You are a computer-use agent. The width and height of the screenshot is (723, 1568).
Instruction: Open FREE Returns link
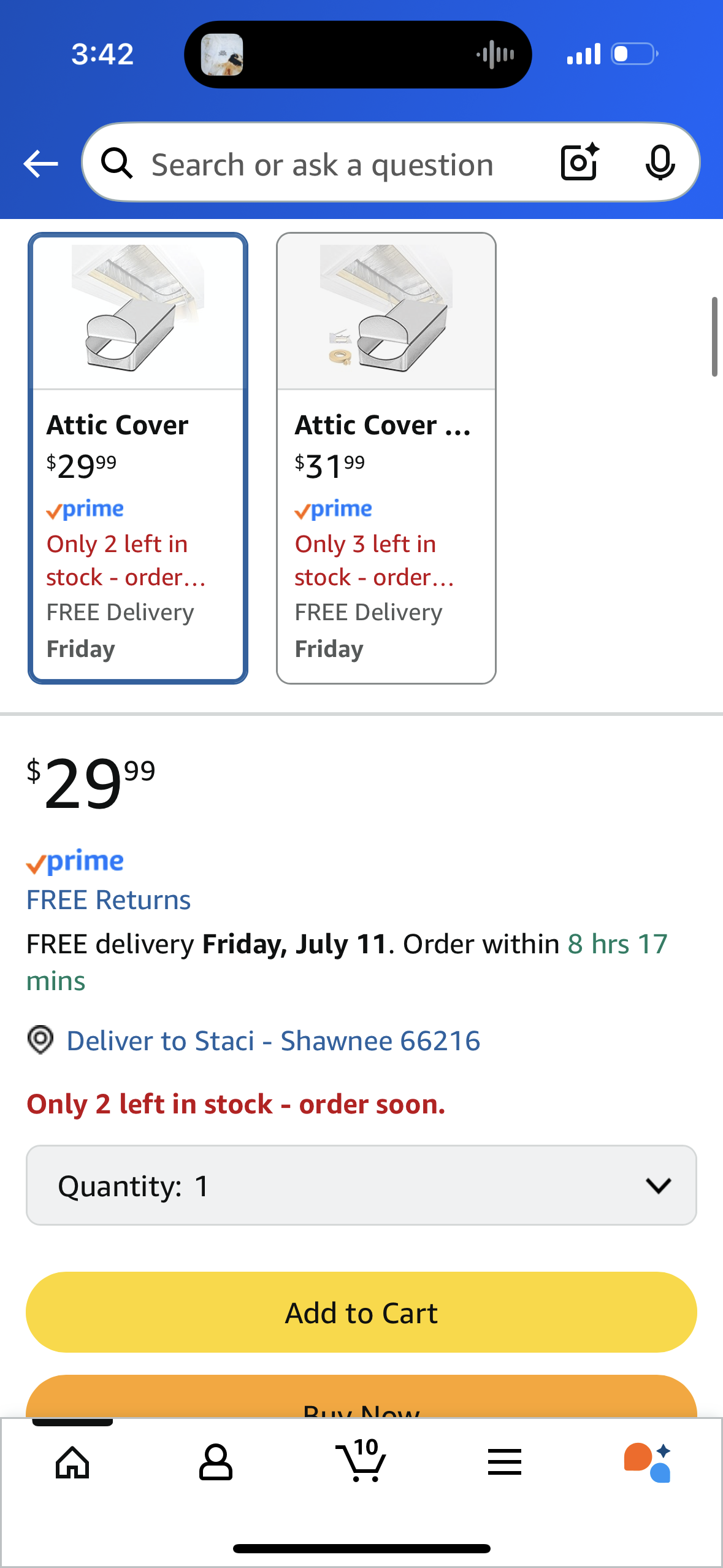(x=109, y=900)
